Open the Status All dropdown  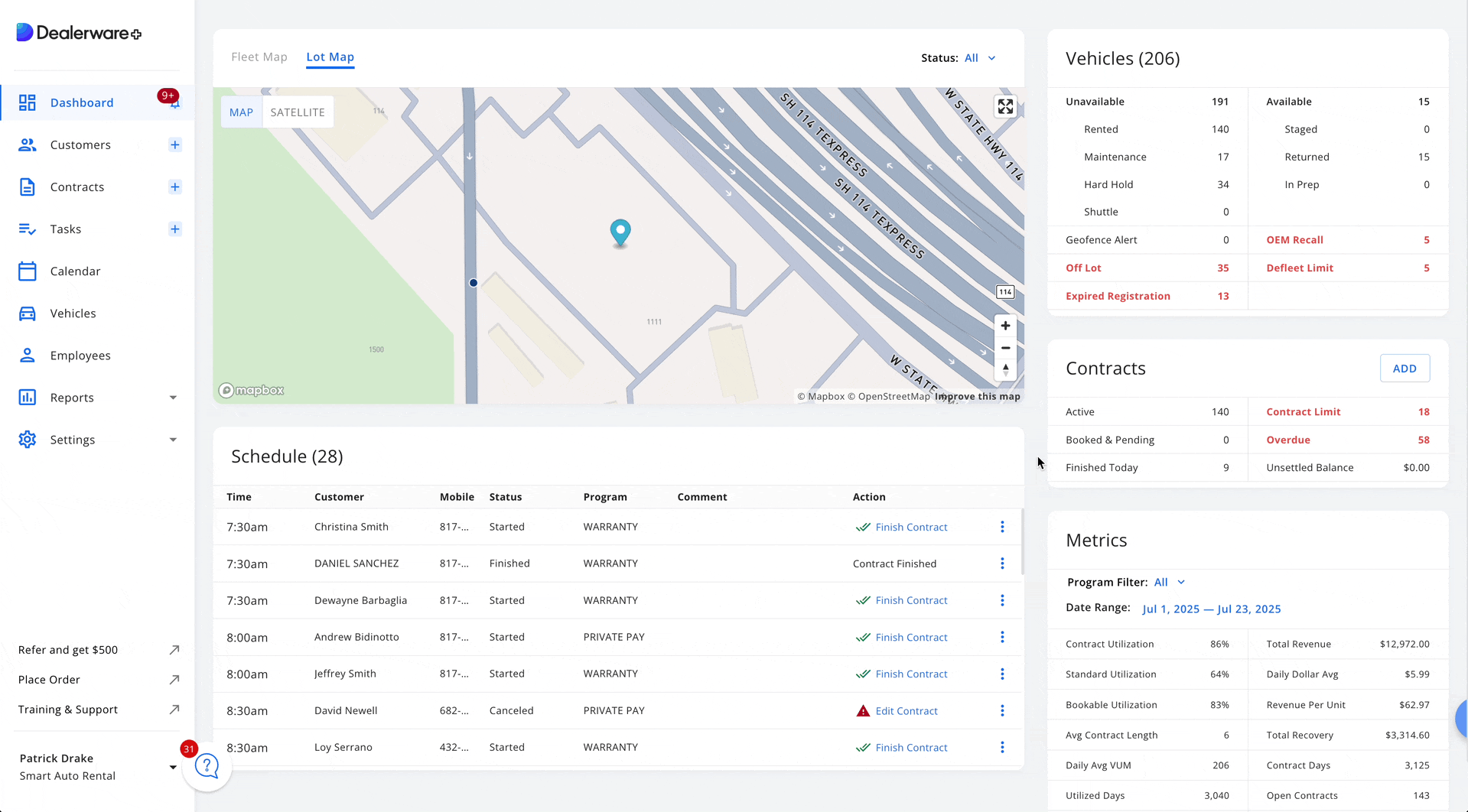(981, 58)
